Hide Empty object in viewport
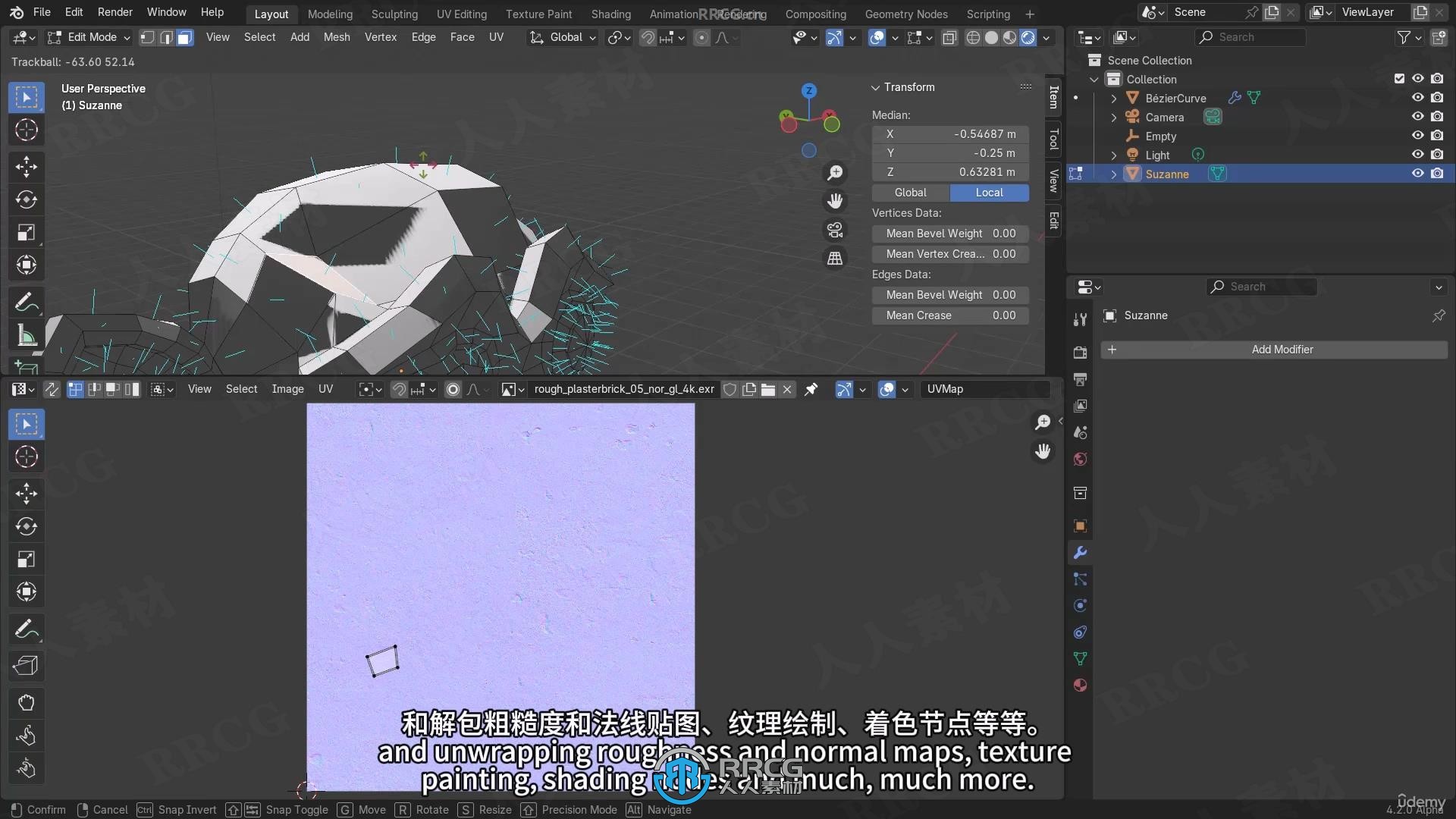This screenshot has width=1456, height=819. [x=1417, y=136]
